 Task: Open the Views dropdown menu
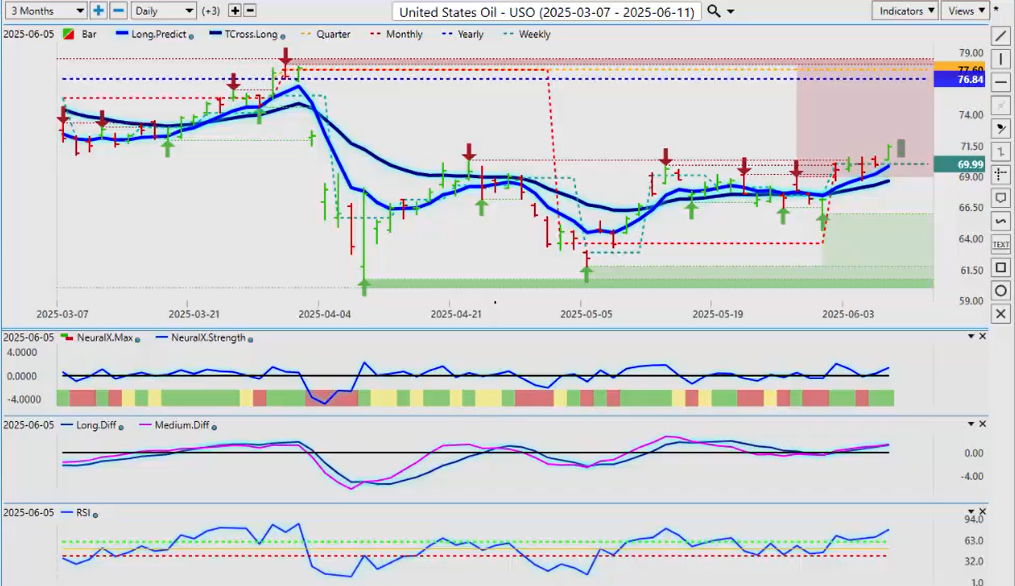tap(965, 10)
